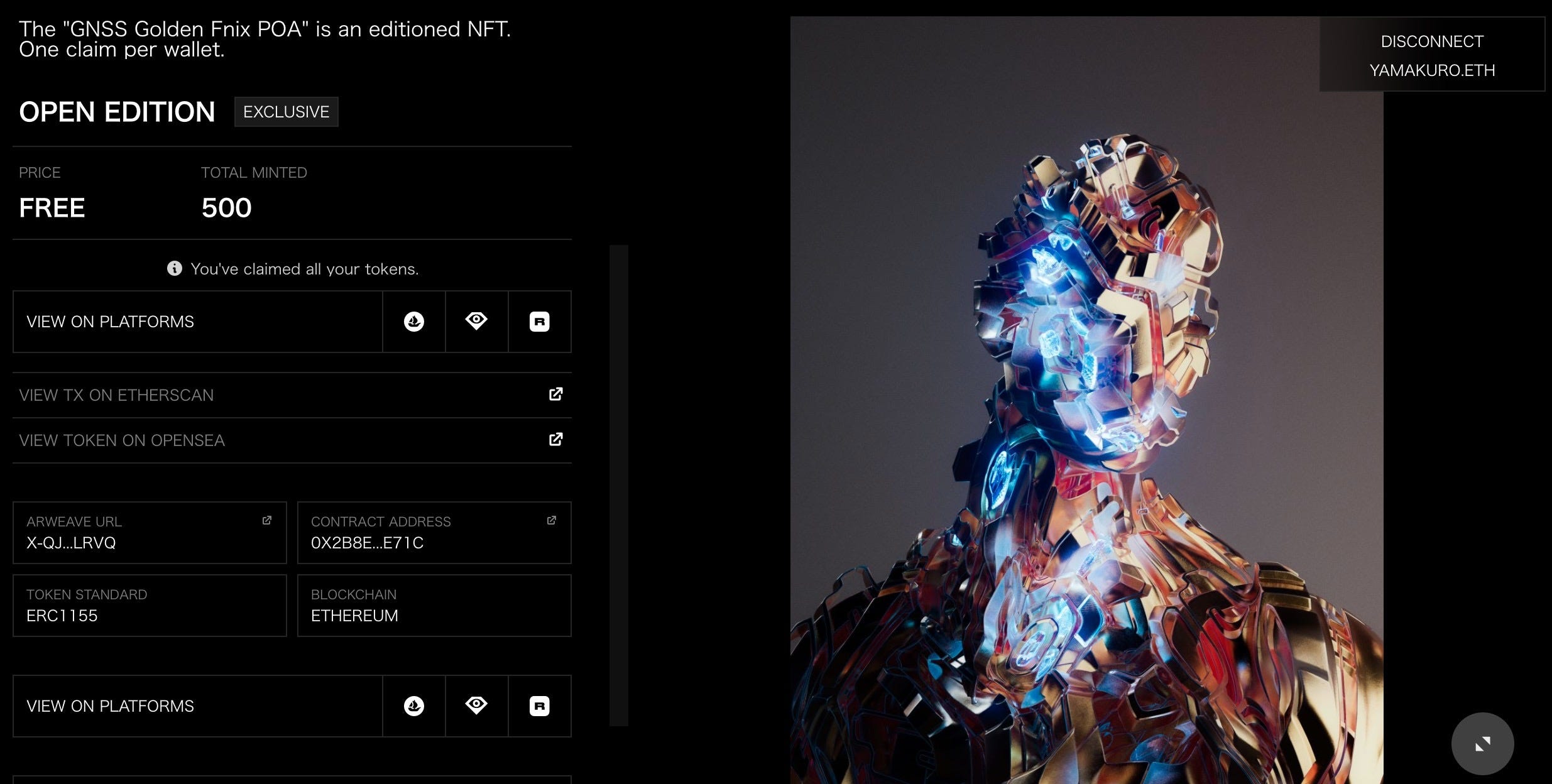Open Rarible icon in the lower platforms row
The image size is (1552, 784).
(540, 706)
